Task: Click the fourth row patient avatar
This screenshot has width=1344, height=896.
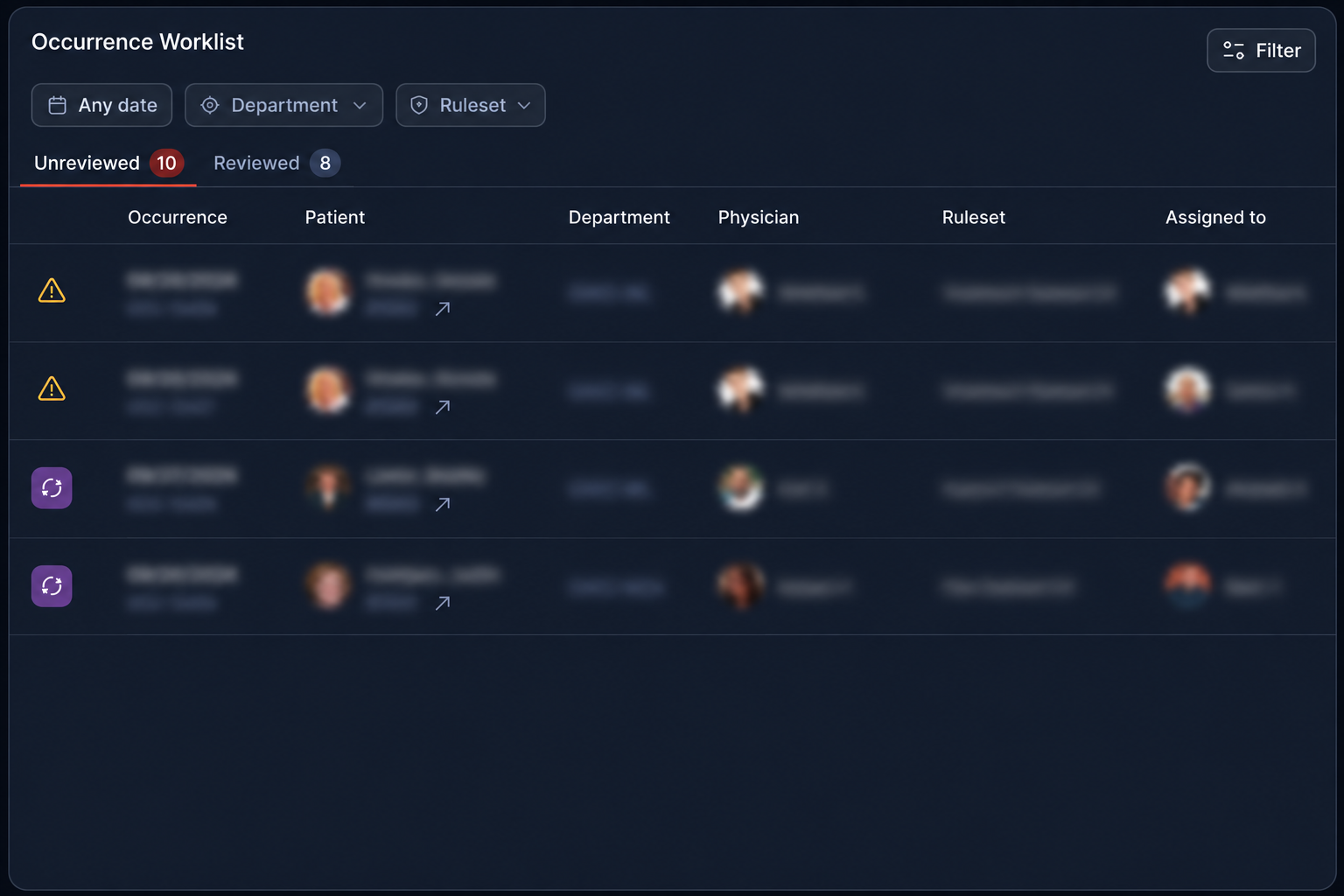Action: pyautogui.click(x=328, y=586)
